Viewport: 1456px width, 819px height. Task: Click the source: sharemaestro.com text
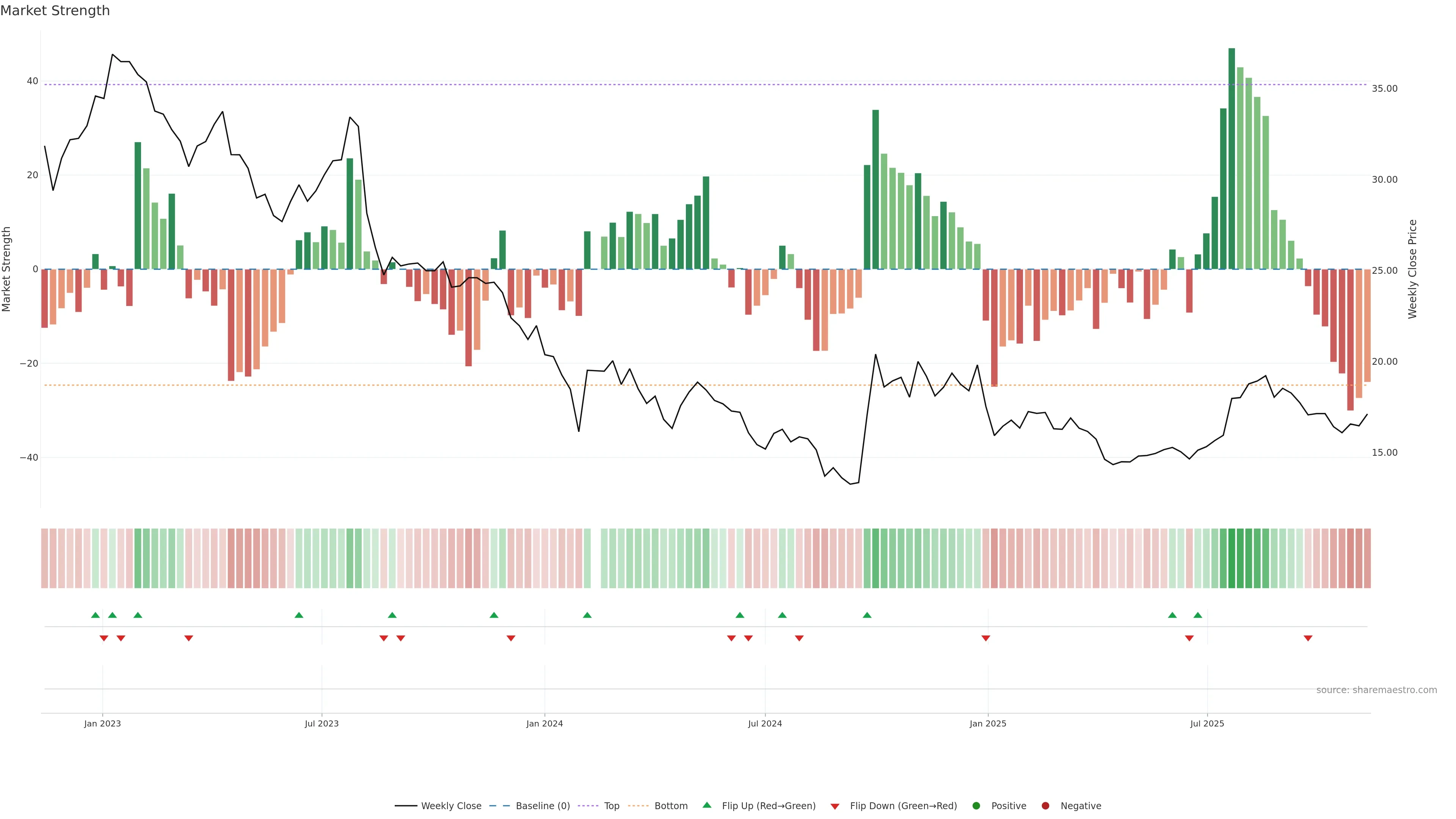1376,690
